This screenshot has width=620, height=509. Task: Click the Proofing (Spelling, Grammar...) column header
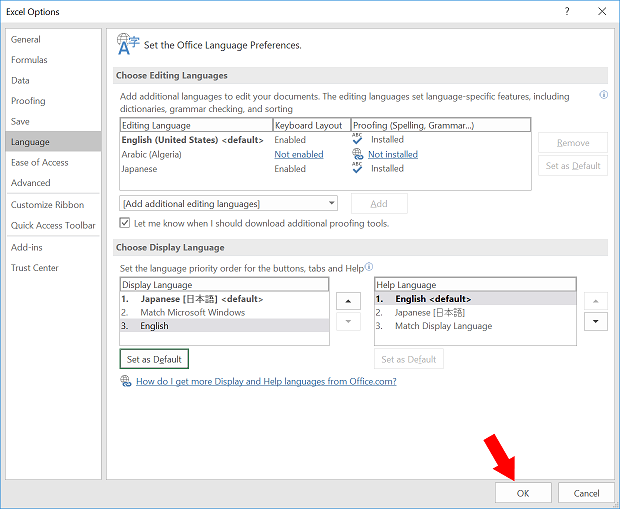441,125
